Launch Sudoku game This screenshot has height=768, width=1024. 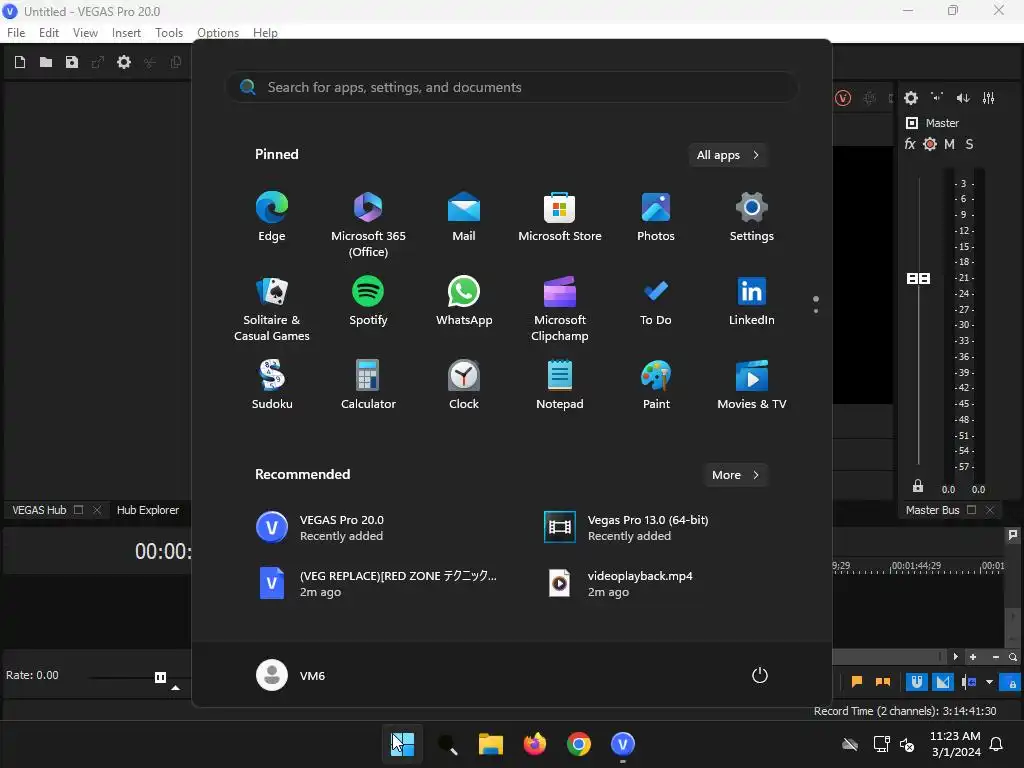pos(272,385)
